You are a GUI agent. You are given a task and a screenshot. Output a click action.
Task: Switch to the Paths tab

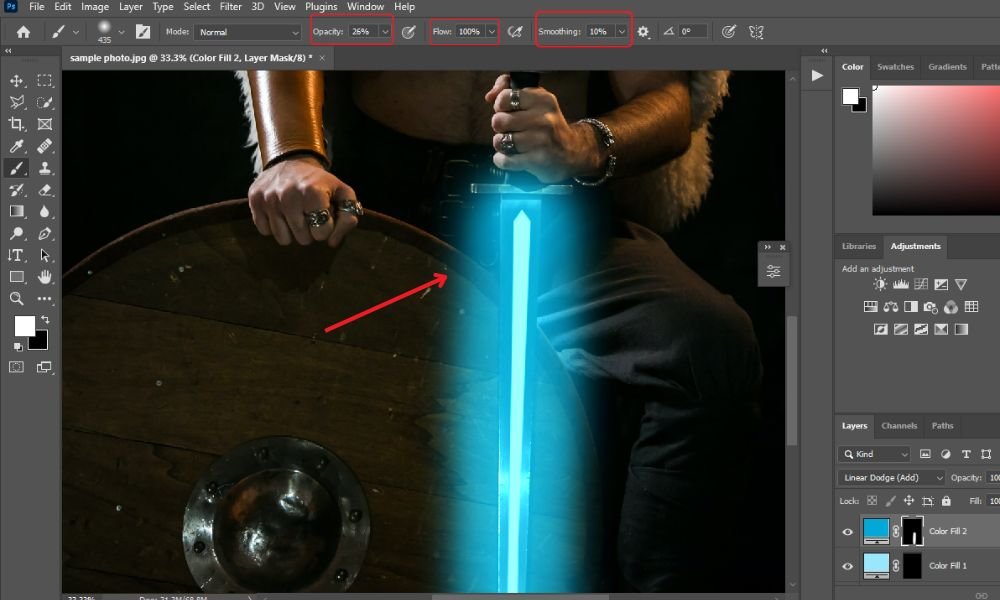point(942,426)
